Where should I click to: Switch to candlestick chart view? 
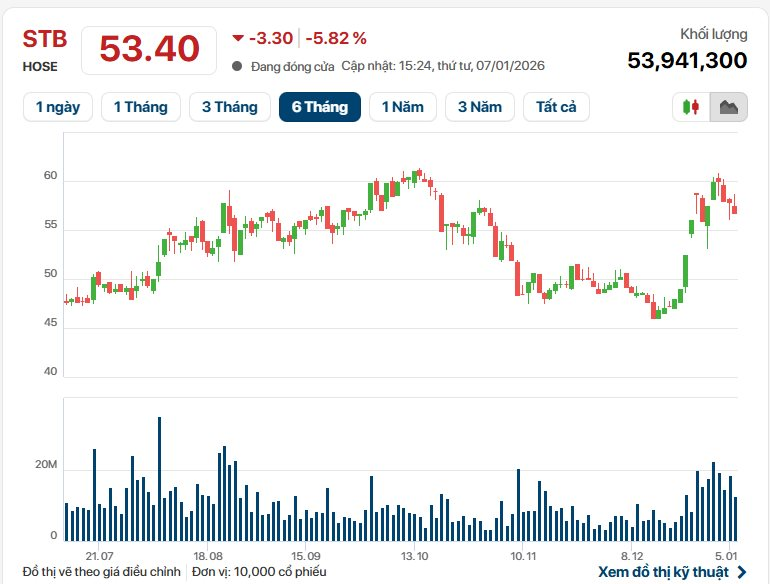(691, 107)
